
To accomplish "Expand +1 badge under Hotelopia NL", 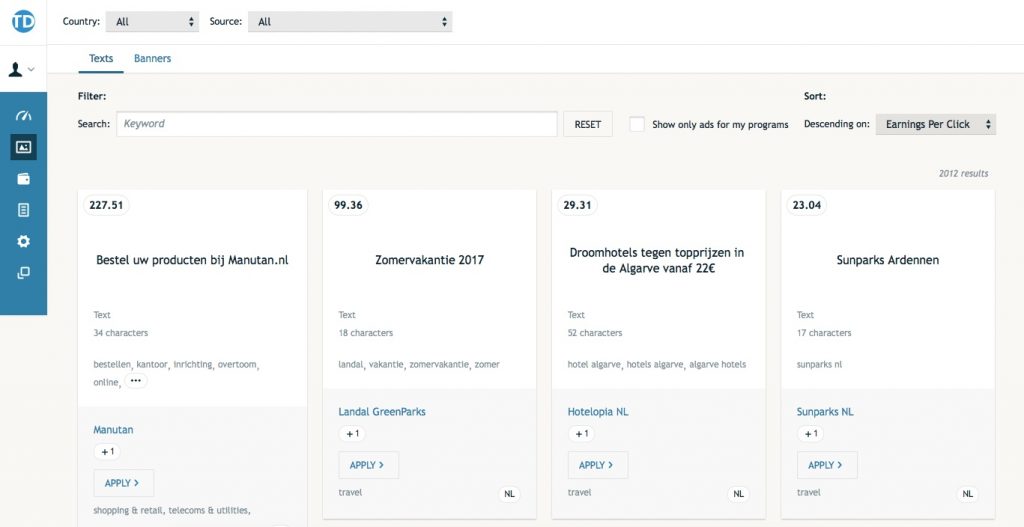I will (581, 434).
